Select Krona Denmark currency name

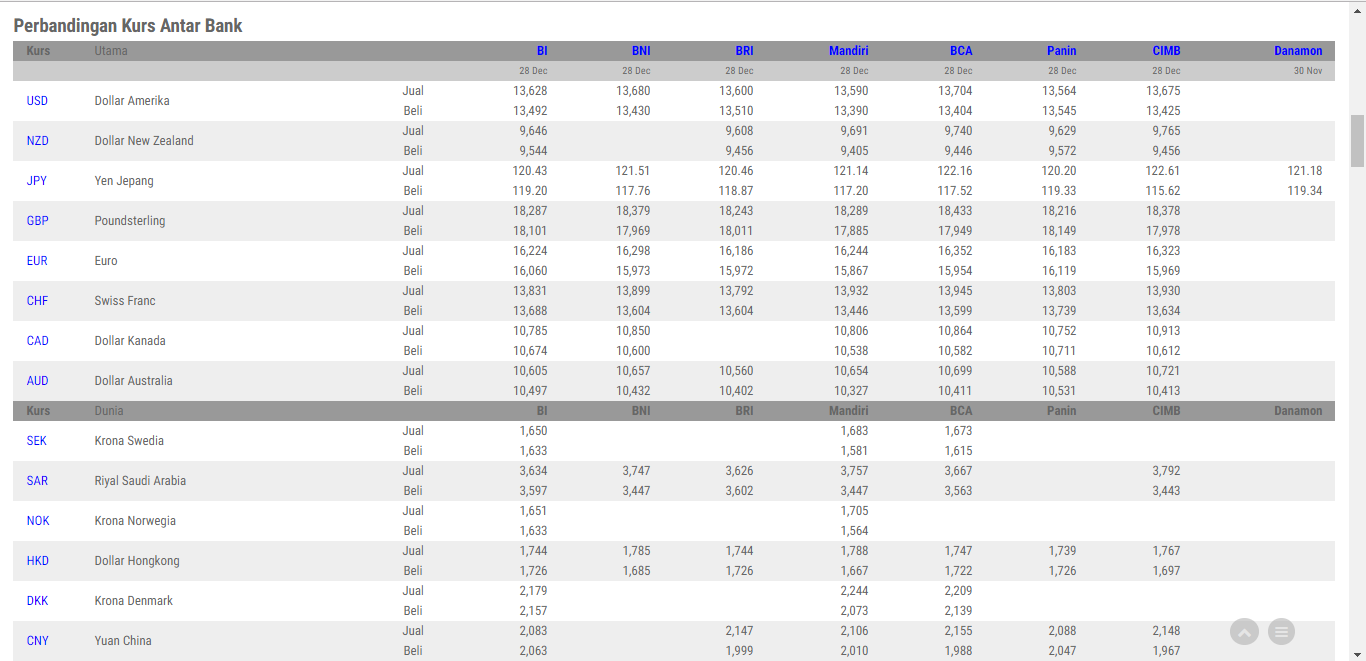134,601
